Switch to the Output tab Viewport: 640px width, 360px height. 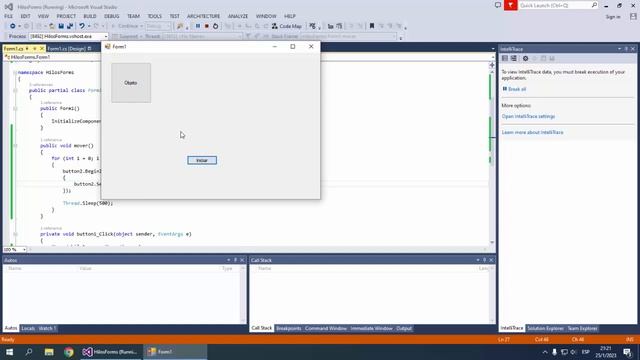[x=404, y=329]
